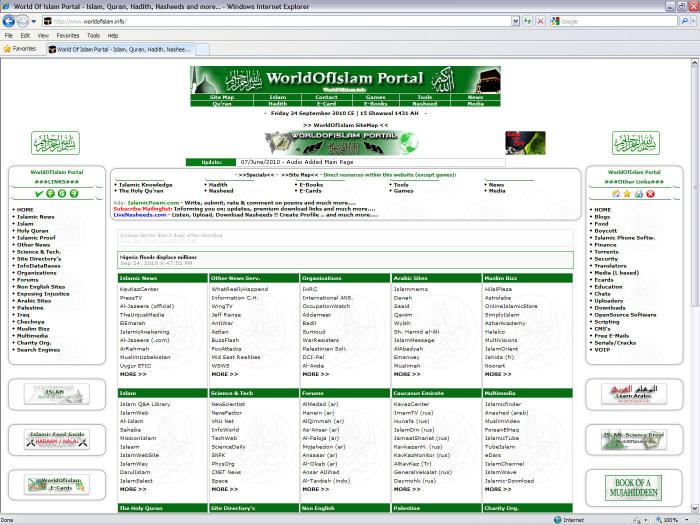The width and height of the screenshot is (700, 525).
Task: Open Palestine in left sidebar
Action: (30, 308)
